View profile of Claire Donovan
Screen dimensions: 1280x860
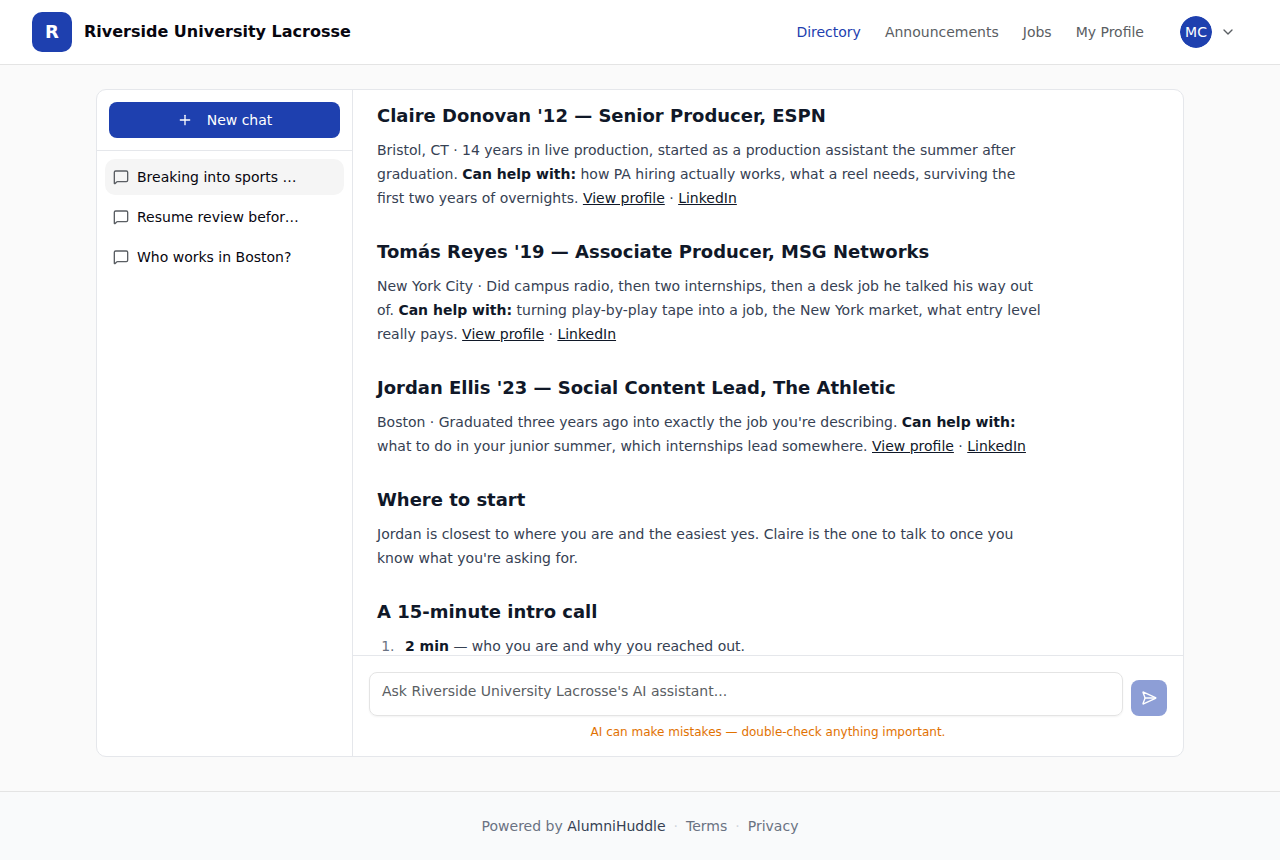pyautogui.click(x=624, y=198)
